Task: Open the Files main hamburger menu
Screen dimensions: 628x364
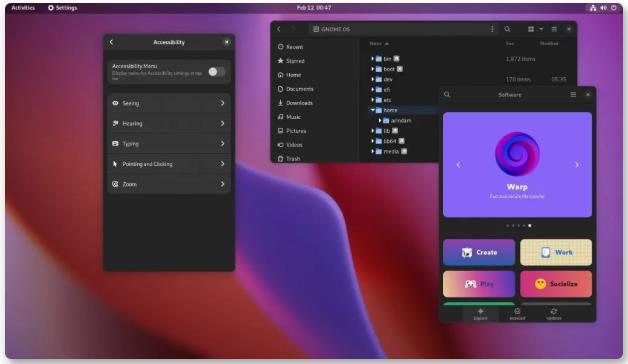Action: tap(554, 29)
